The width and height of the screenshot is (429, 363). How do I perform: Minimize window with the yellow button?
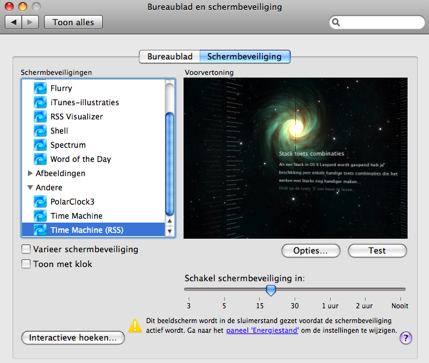(23, 6)
